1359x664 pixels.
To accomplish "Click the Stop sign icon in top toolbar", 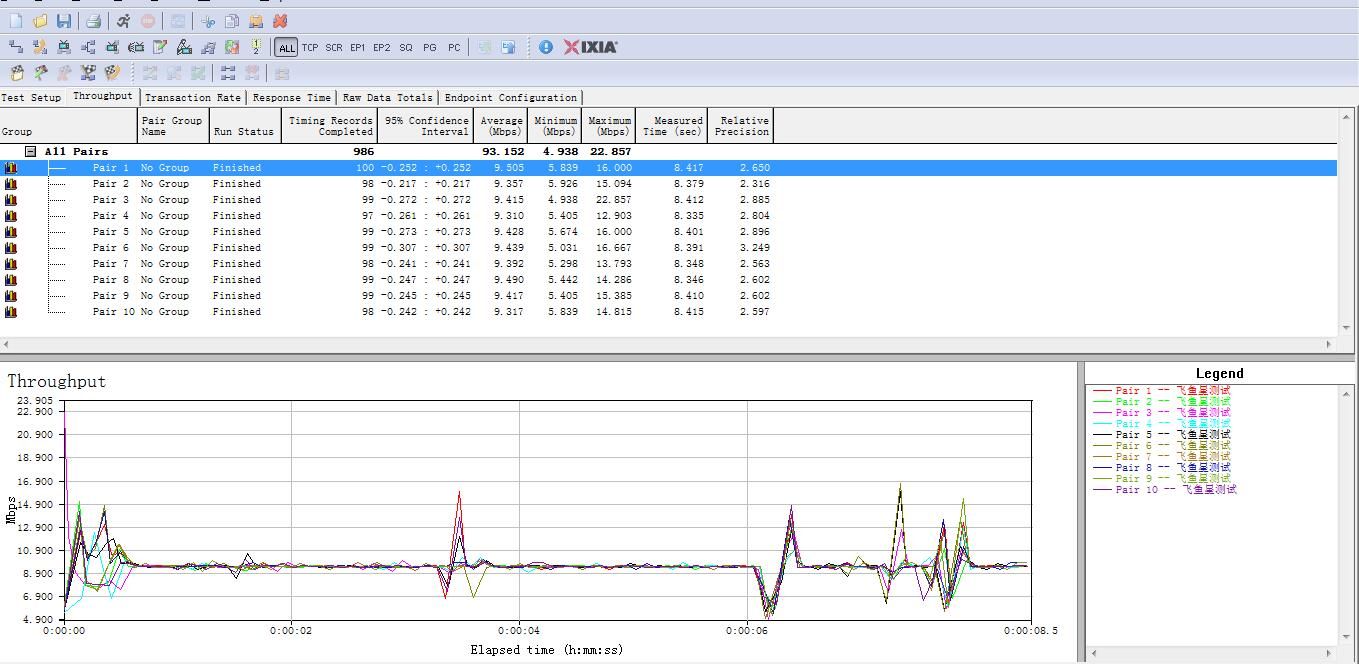I will click(x=147, y=20).
